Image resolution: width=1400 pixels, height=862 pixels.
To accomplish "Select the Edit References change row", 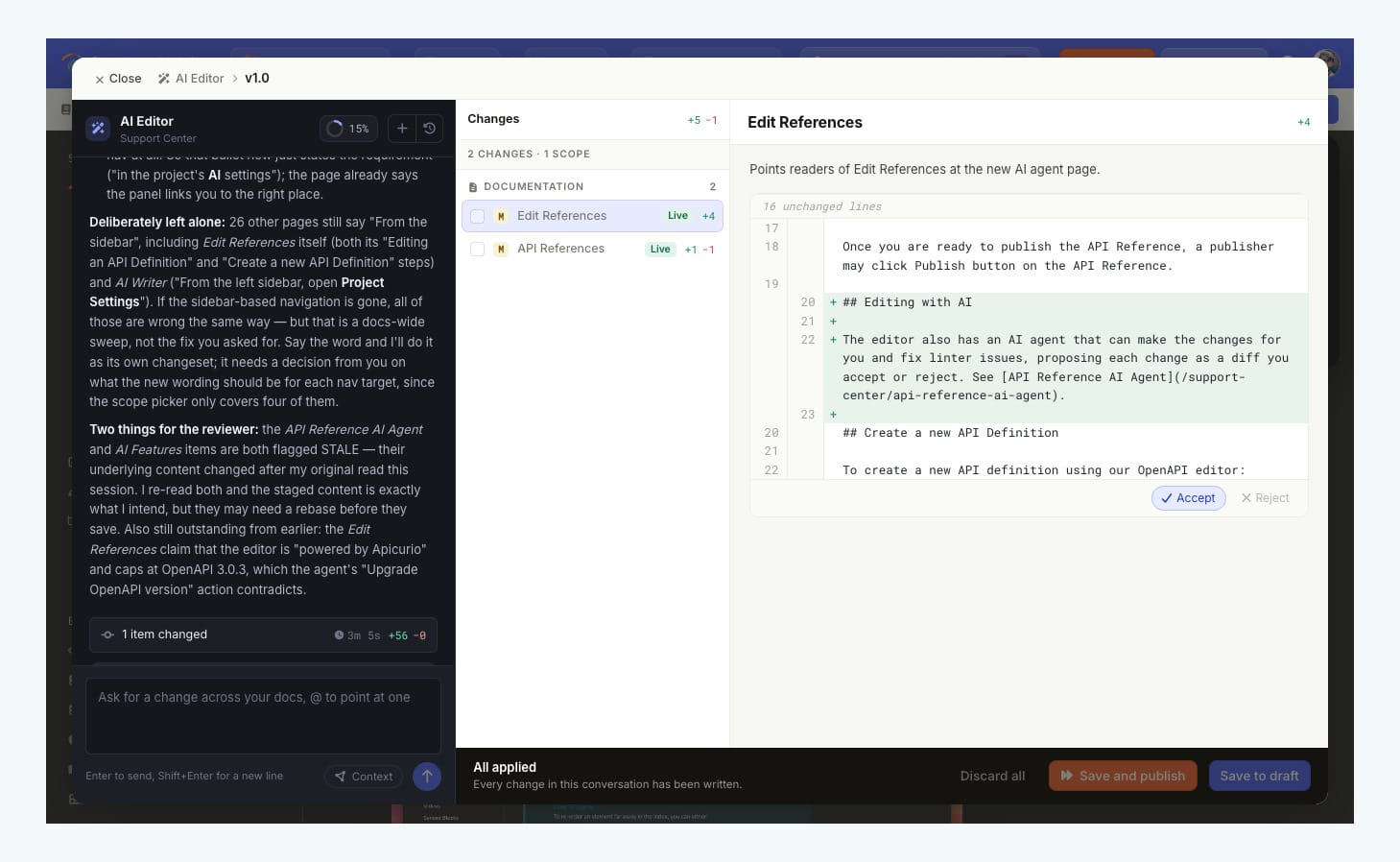I will tap(592, 216).
